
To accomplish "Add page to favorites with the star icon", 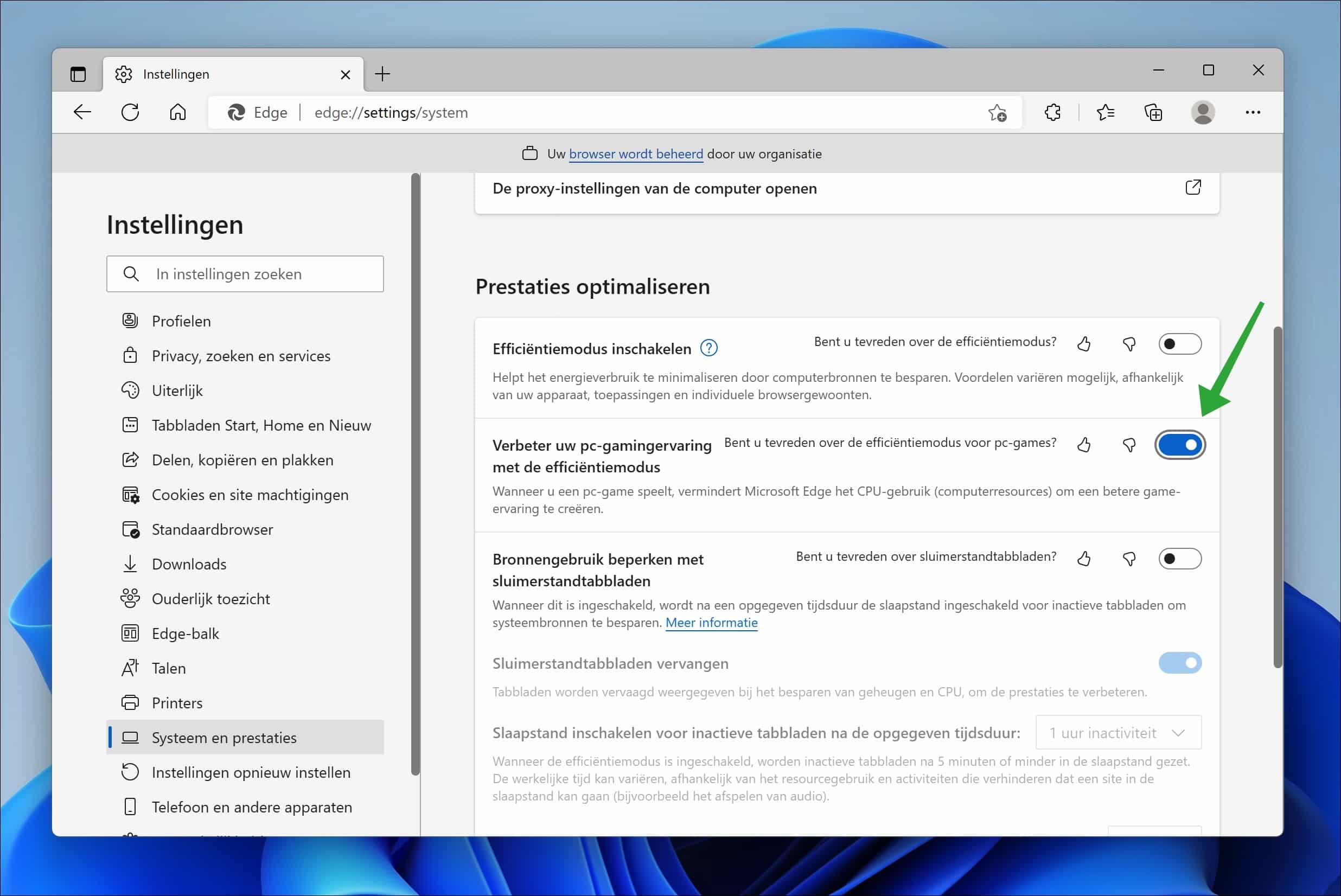I will pyautogui.click(x=997, y=112).
